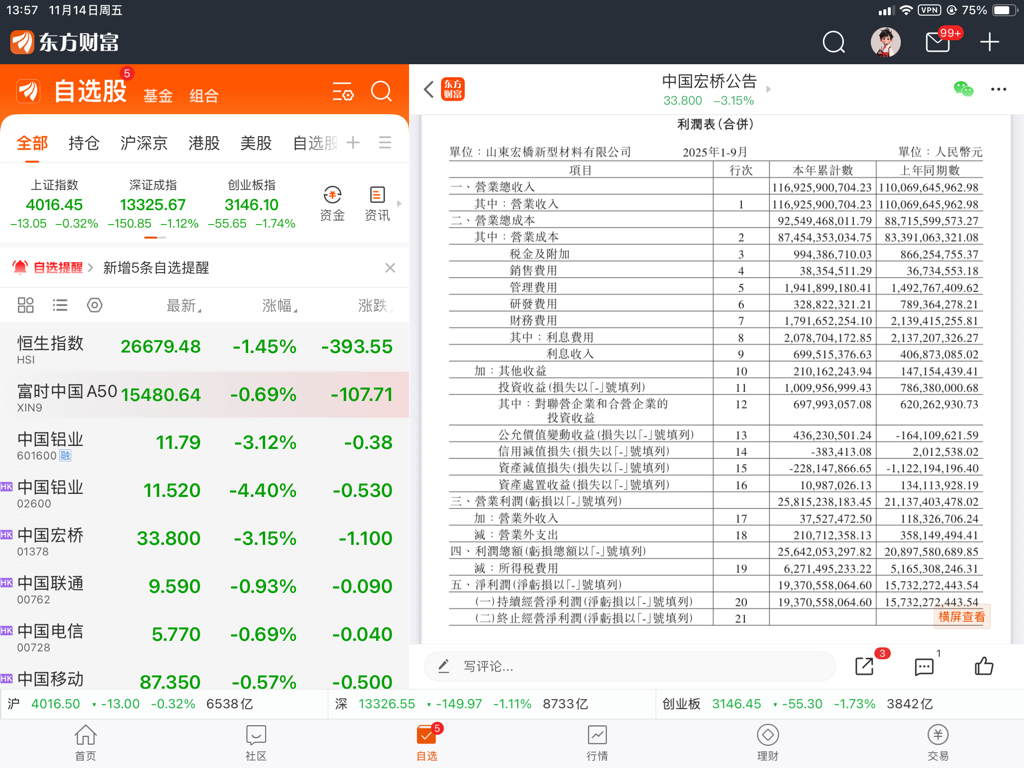Image resolution: width=1024 pixels, height=768 pixels.
Task: Open the mail inbox with 99+ badge
Action: (938, 42)
